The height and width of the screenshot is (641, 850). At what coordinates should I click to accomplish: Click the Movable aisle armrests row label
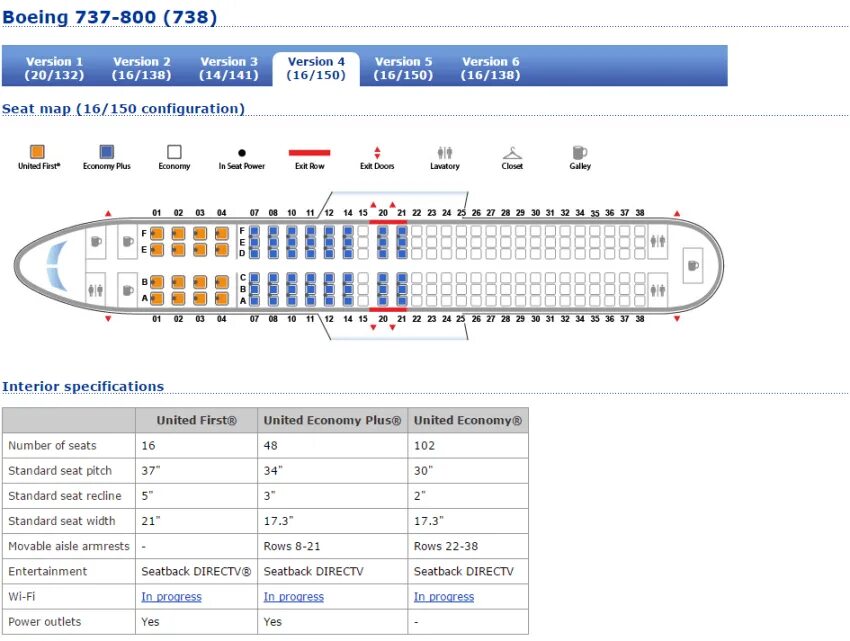coord(69,546)
